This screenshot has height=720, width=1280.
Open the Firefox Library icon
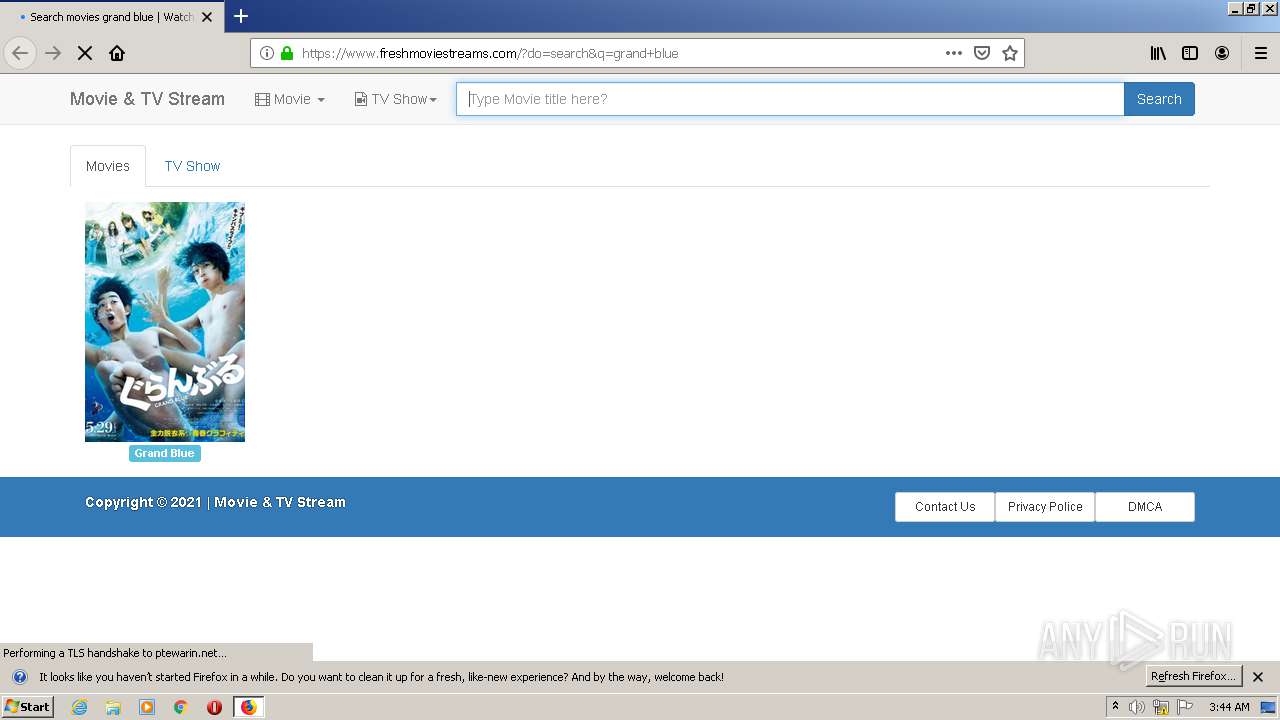(1158, 53)
